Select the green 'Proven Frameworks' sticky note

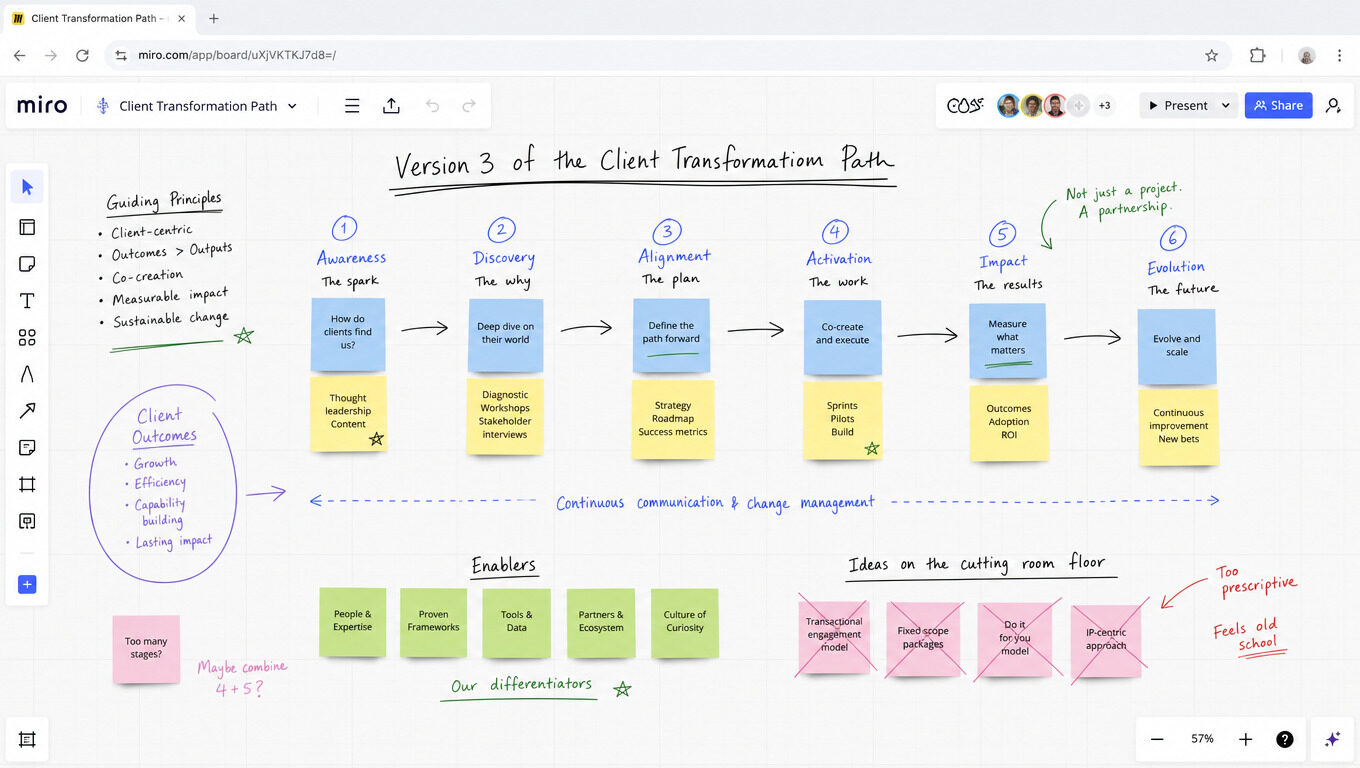(x=433, y=622)
